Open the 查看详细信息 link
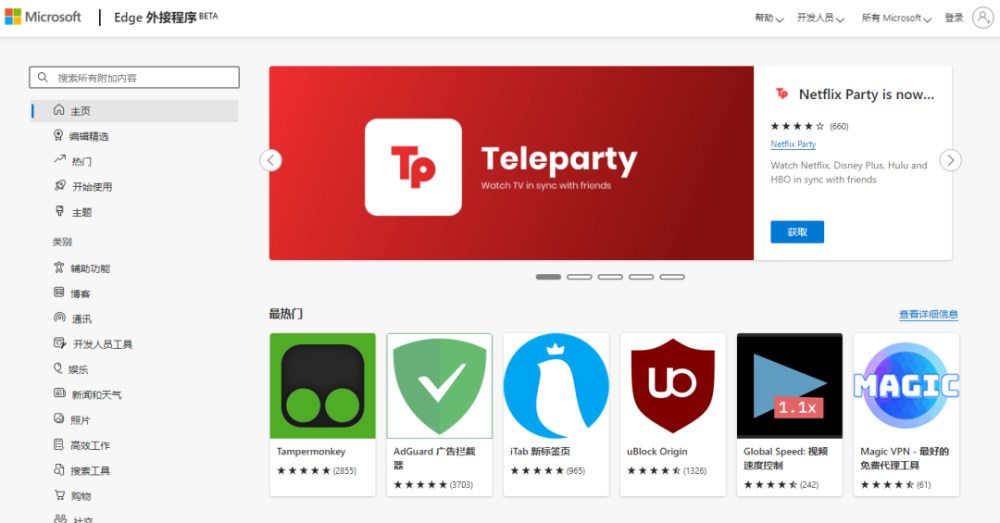 tap(929, 314)
